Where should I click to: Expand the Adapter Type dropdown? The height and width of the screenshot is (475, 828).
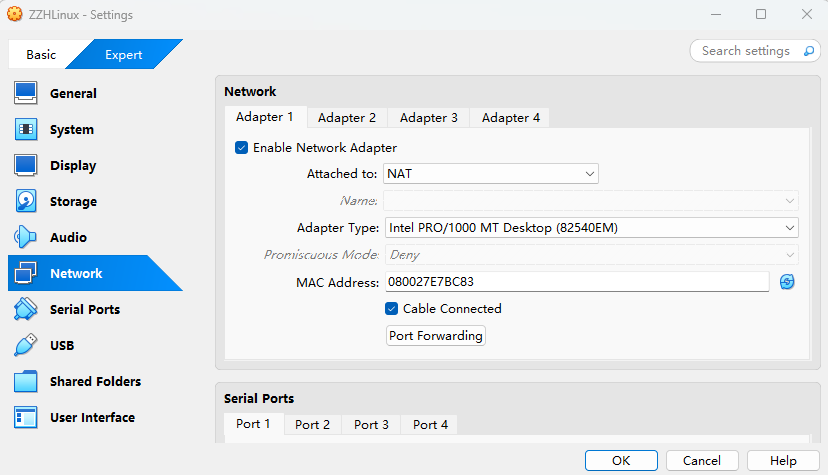(591, 228)
